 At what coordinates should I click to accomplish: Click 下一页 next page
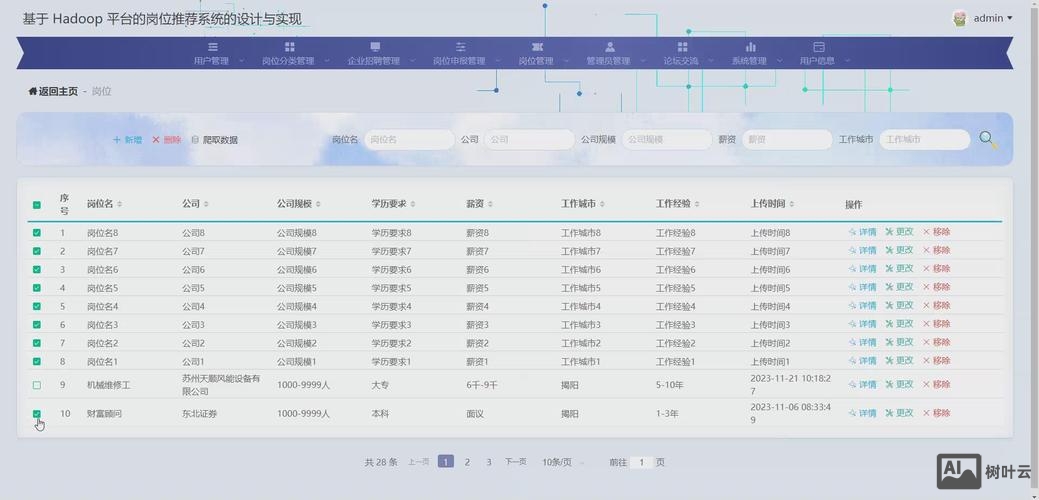(516, 462)
